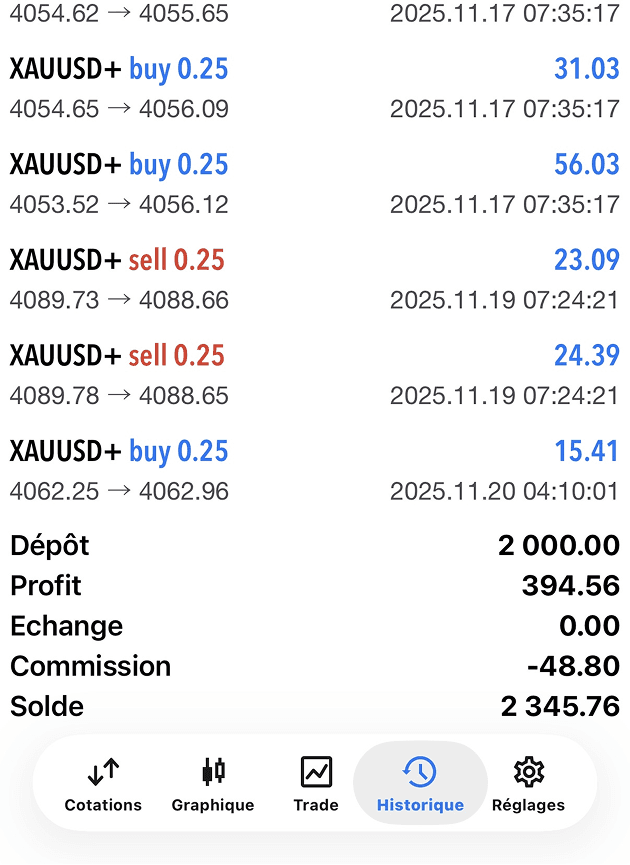Tap the Trade tab label
Image resolution: width=630 pixels, height=865 pixels.
pos(316,805)
